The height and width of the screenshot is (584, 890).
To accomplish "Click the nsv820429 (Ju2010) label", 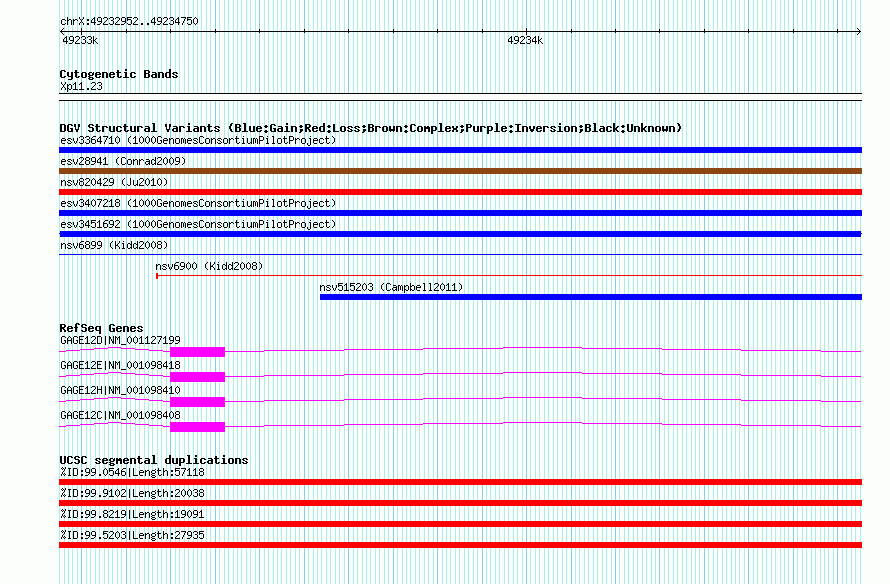I will coord(114,182).
